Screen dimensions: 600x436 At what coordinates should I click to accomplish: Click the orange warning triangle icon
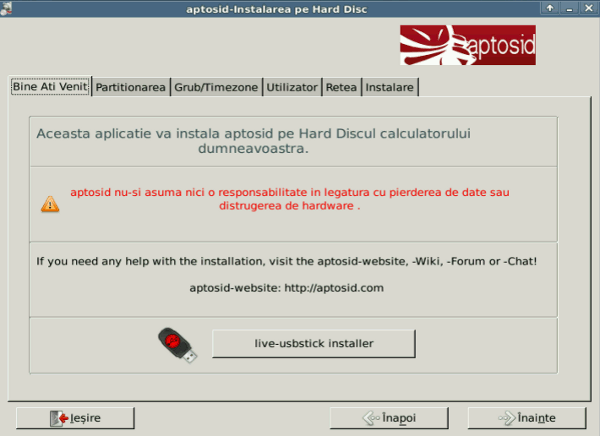click(x=50, y=204)
